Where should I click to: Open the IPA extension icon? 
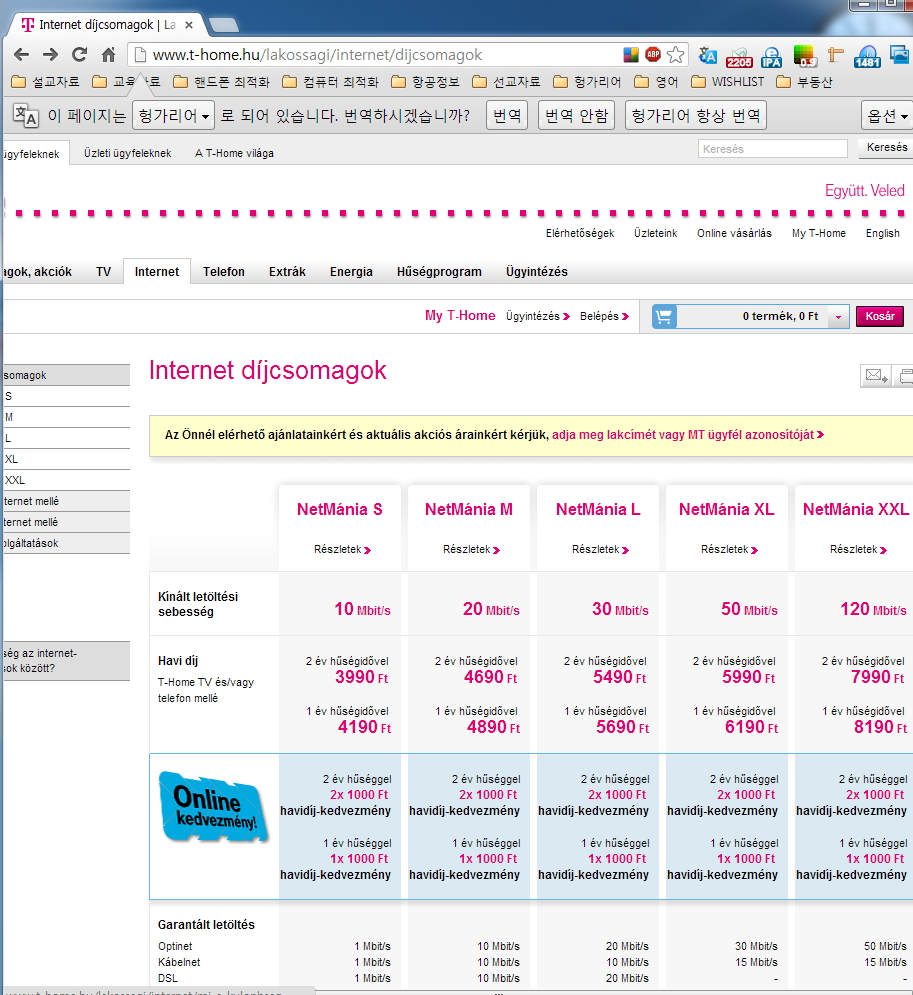[772, 57]
